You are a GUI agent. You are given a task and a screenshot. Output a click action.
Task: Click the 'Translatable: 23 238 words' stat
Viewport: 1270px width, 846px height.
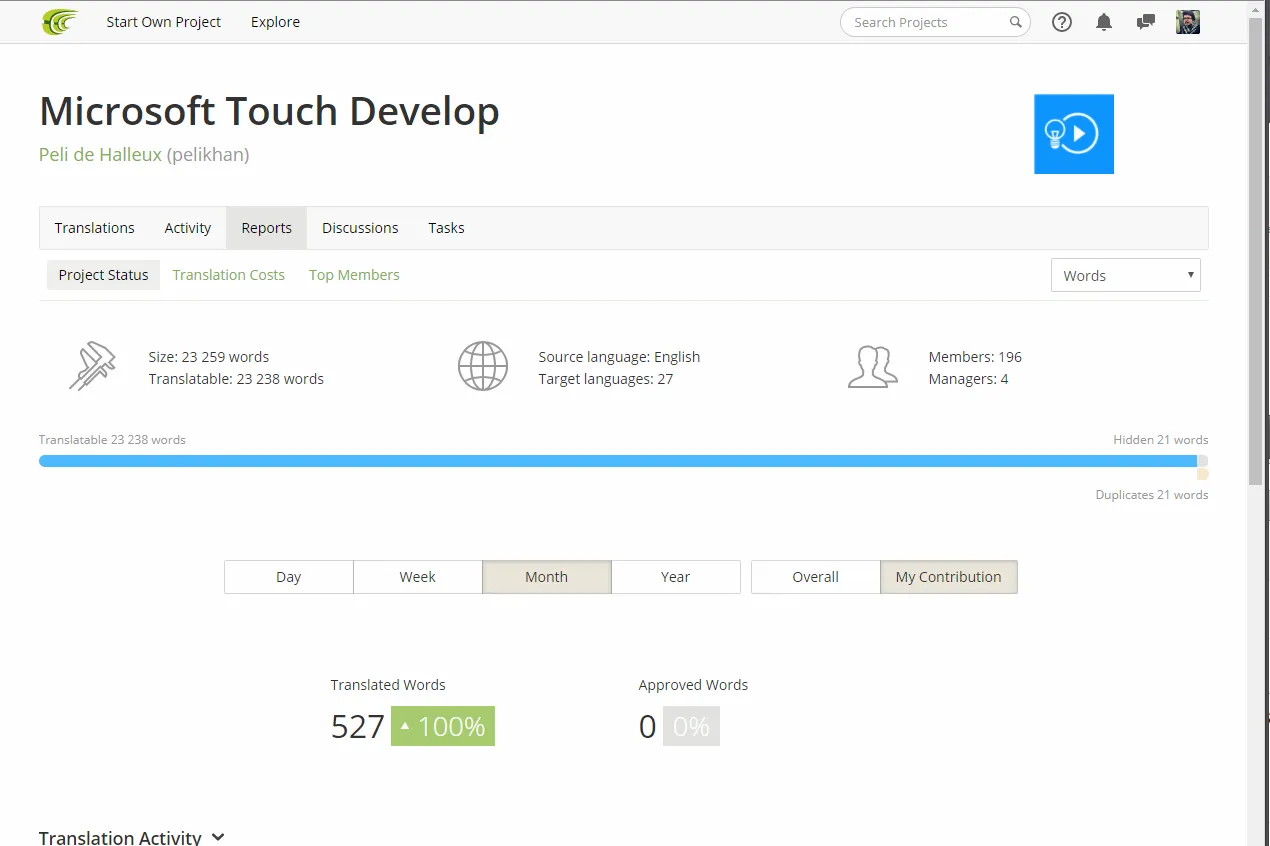coord(236,379)
